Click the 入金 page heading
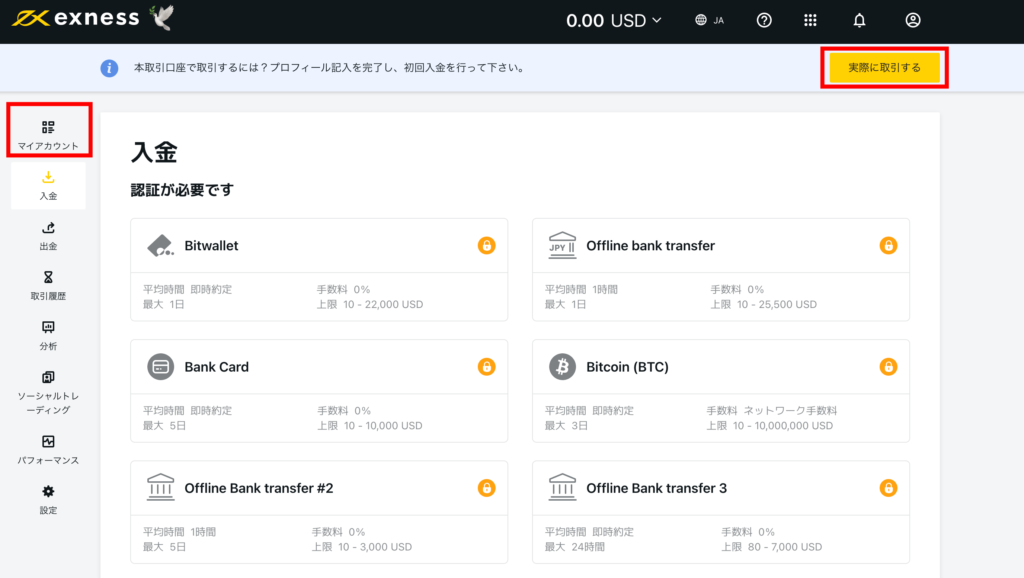1024x578 pixels. click(154, 152)
